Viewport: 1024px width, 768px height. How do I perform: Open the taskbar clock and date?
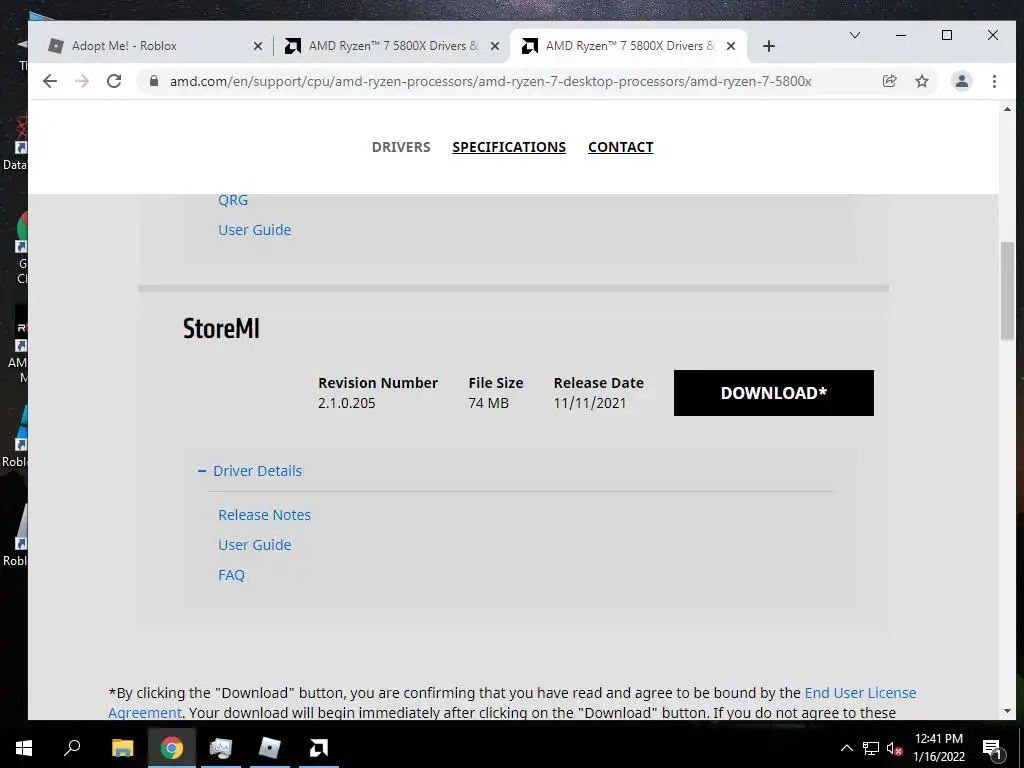[938, 748]
